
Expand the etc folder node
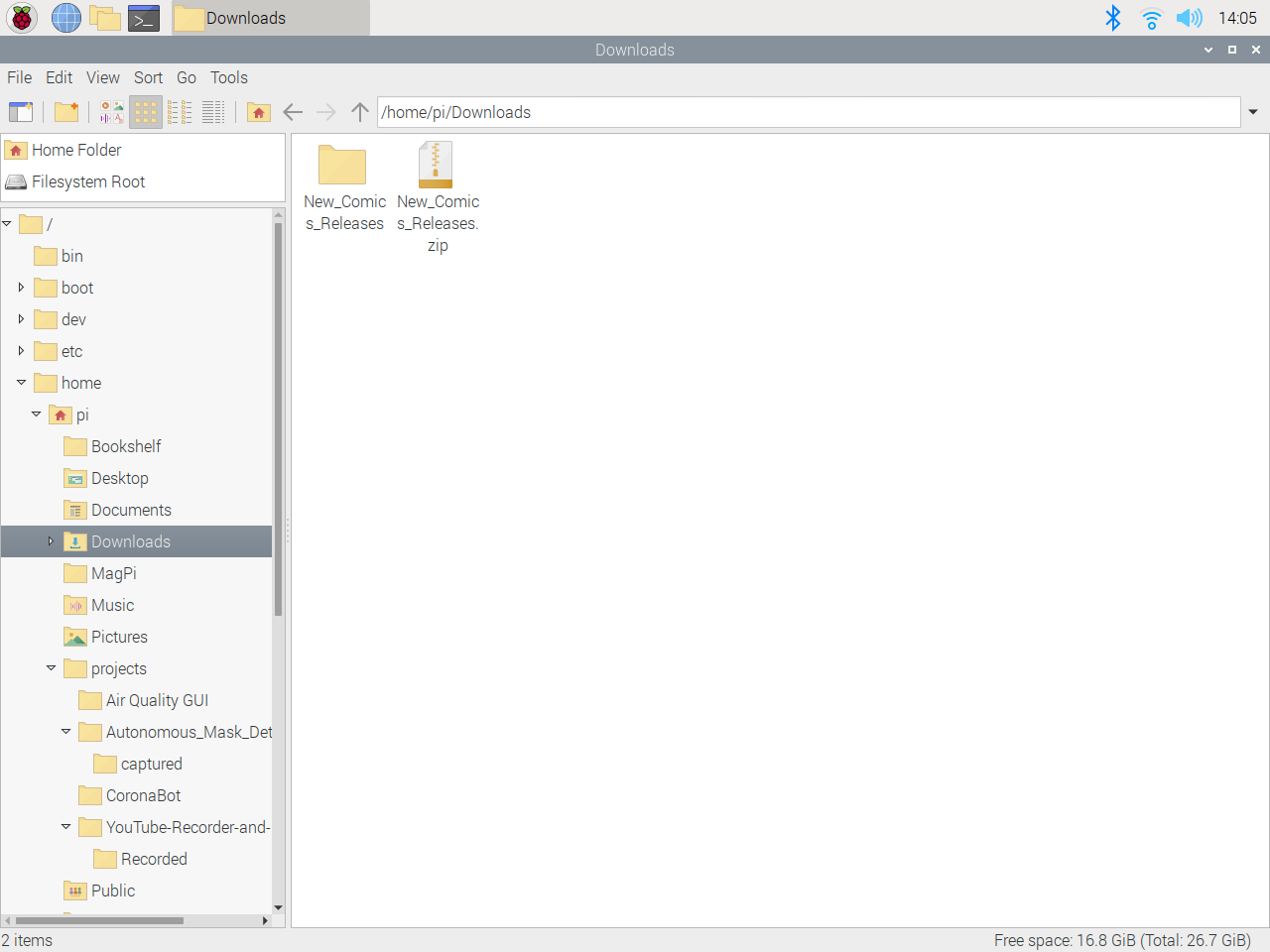(x=21, y=351)
